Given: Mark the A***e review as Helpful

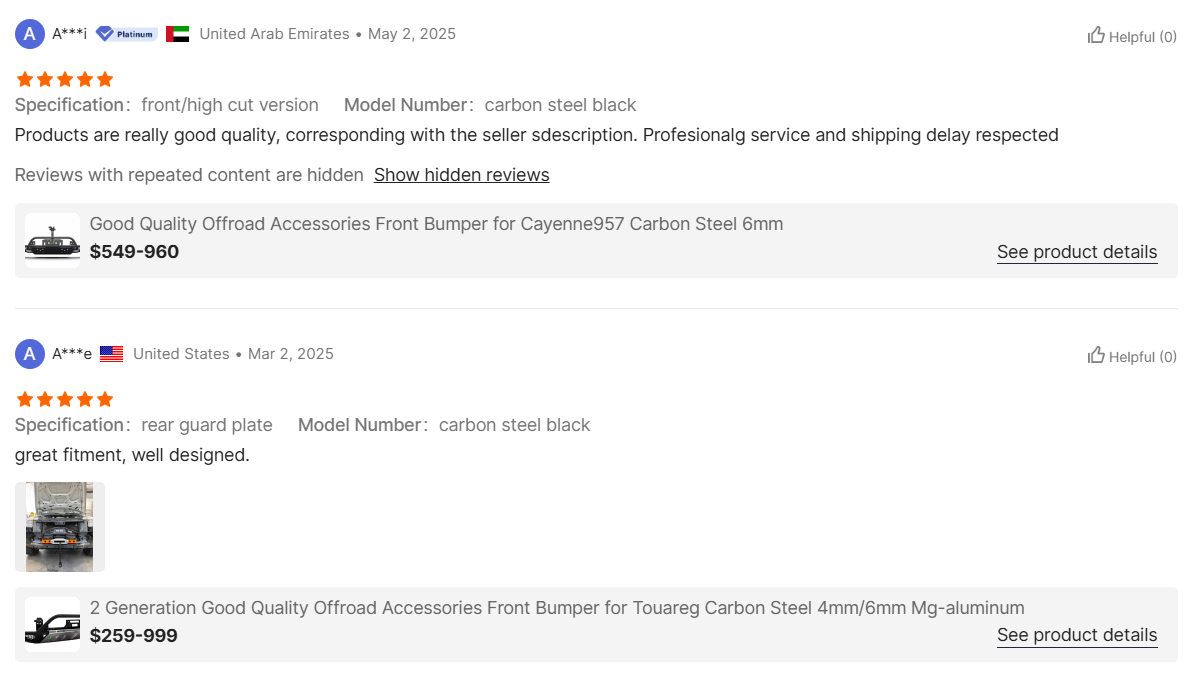Looking at the screenshot, I should [1132, 356].
